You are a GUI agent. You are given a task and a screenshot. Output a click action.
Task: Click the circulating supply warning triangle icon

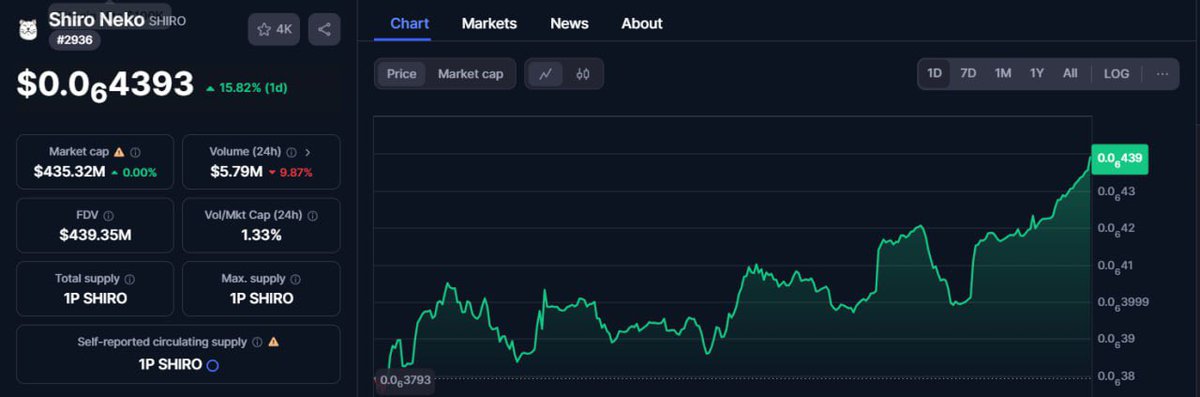[x=273, y=342]
